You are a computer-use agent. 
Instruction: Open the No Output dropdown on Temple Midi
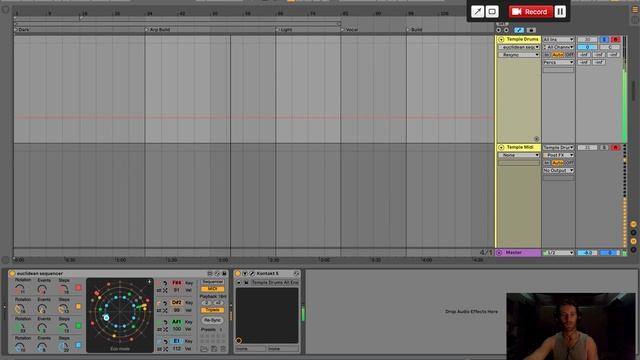click(x=558, y=170)
